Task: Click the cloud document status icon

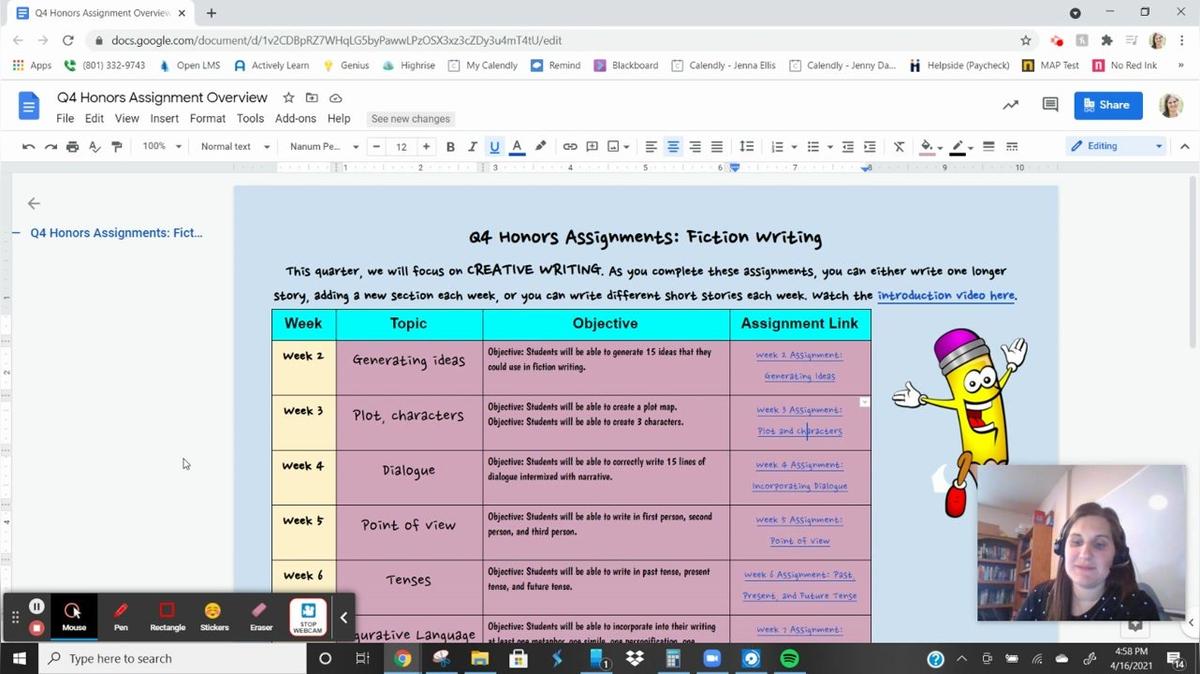Action: point(336,98)
